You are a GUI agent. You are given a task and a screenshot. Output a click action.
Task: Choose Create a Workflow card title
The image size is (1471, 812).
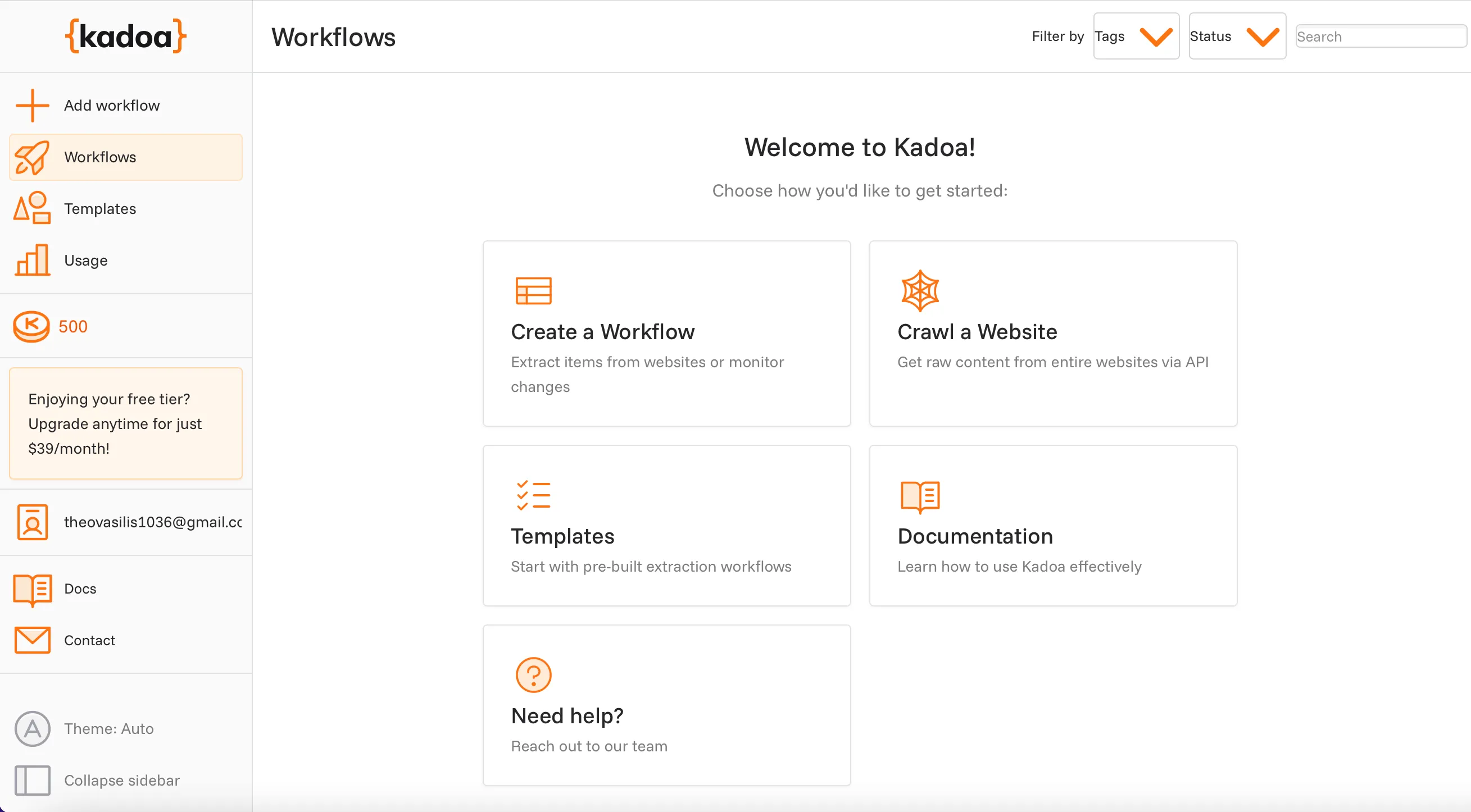[602, 331]
